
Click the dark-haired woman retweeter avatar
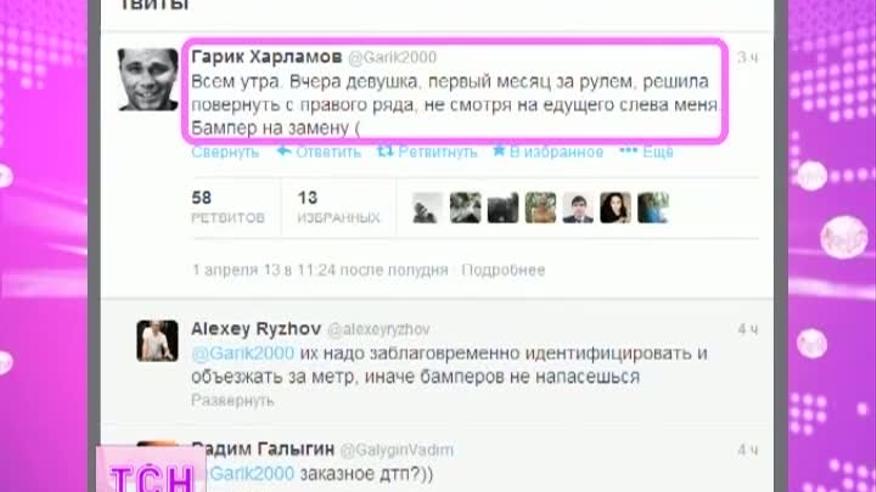(615, 208)
